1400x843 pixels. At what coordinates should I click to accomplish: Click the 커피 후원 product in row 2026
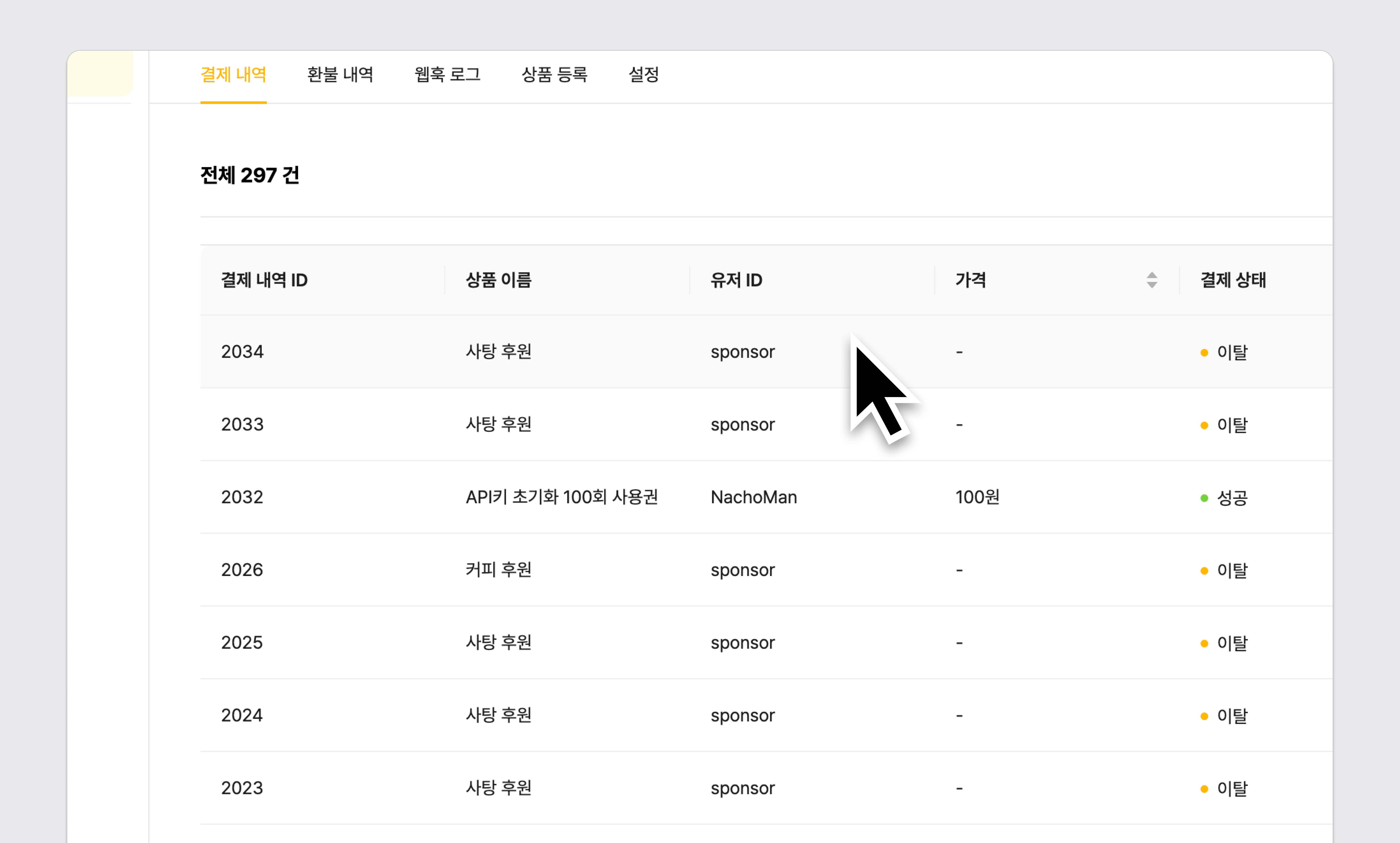(498, 570)
